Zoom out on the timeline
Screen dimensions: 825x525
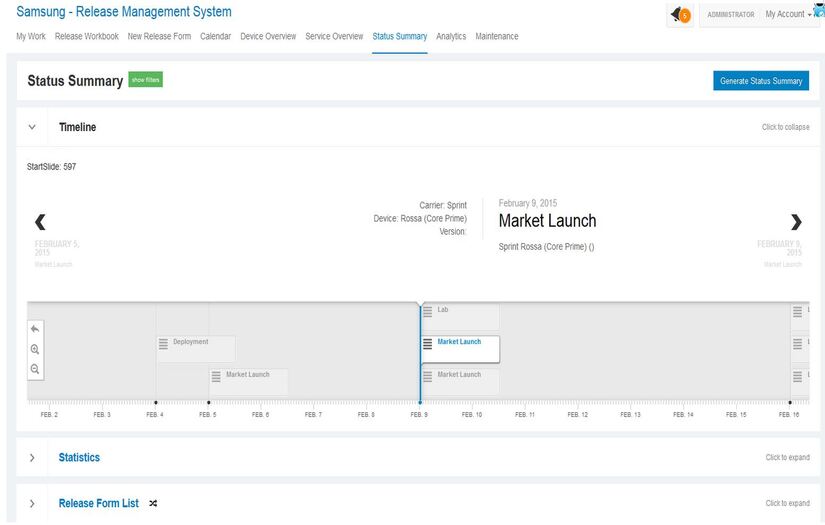pos(35,369)
